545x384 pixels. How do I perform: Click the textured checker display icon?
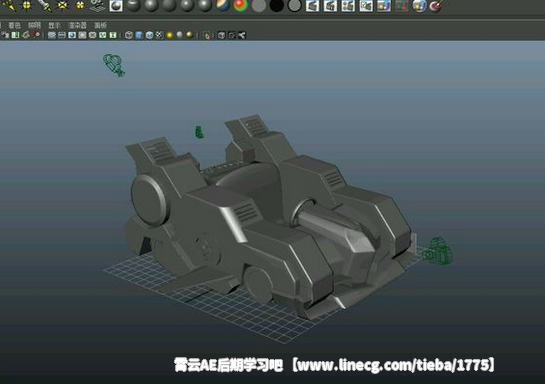coord(159,35)
